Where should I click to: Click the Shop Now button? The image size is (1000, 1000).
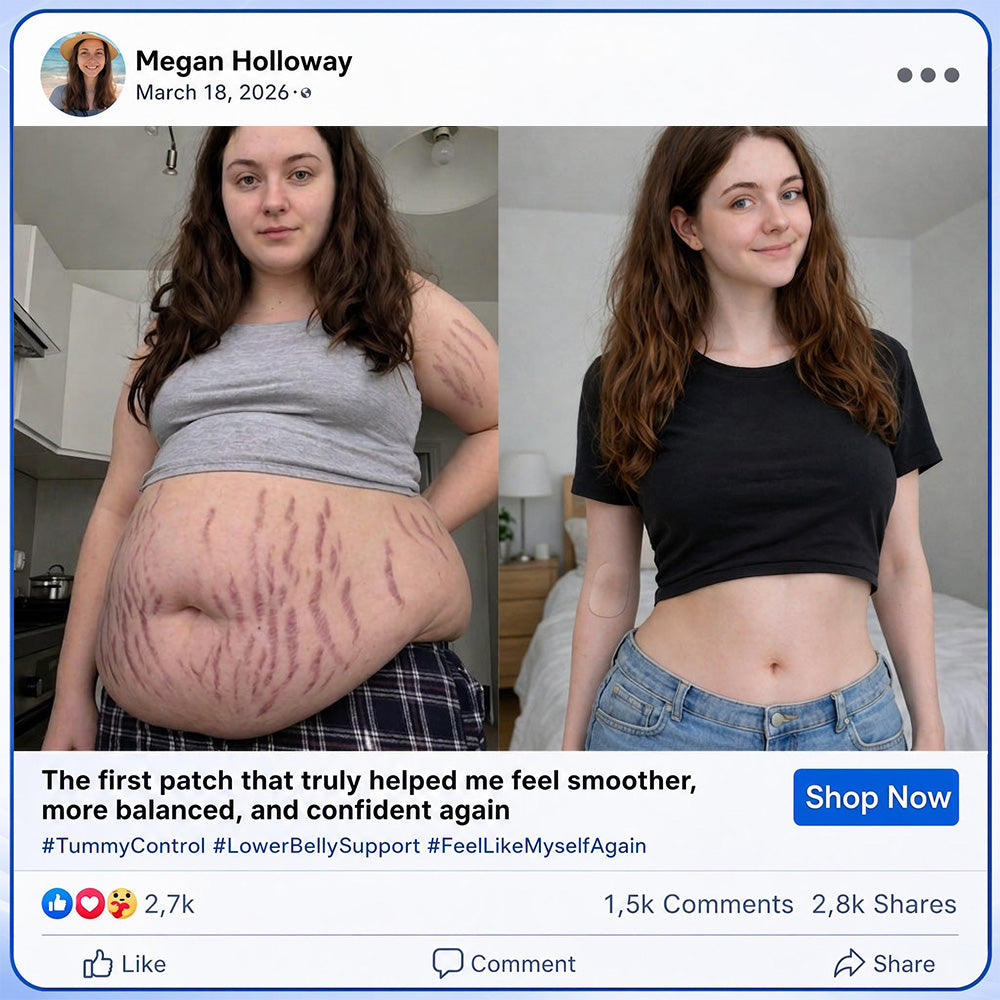coord(876,797)
